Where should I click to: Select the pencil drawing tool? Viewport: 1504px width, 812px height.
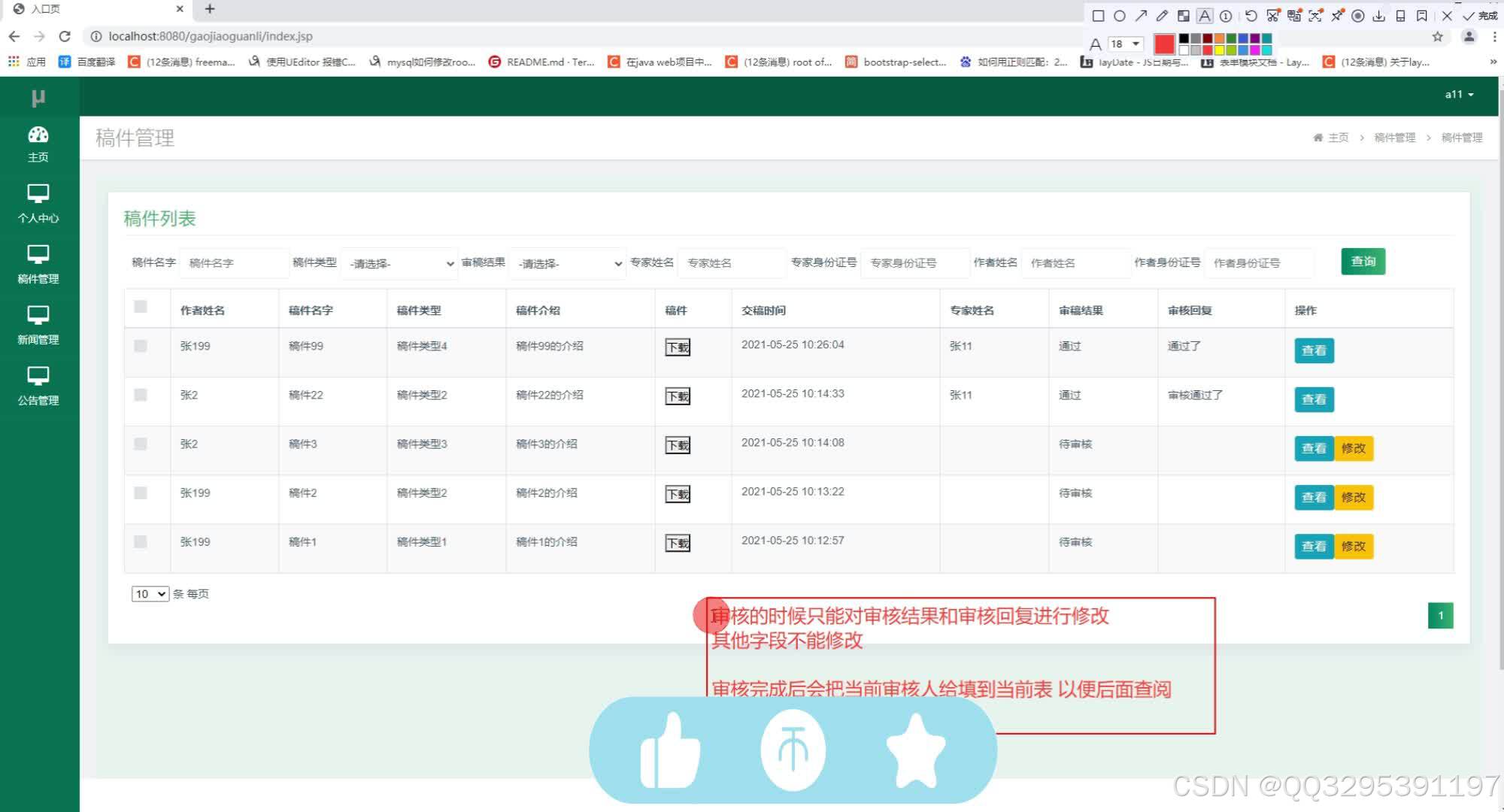pyautogui.click(x=1162, y=16)
